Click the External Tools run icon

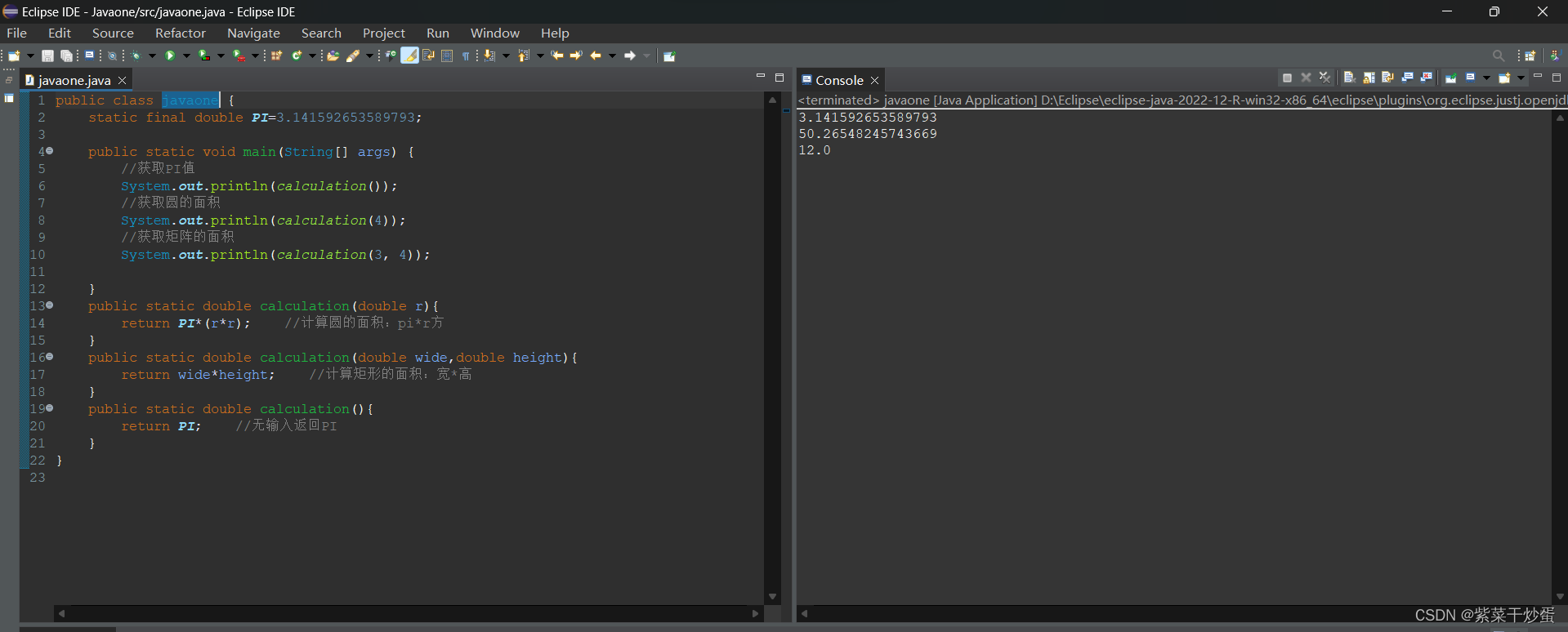click(x=238, y=56)
